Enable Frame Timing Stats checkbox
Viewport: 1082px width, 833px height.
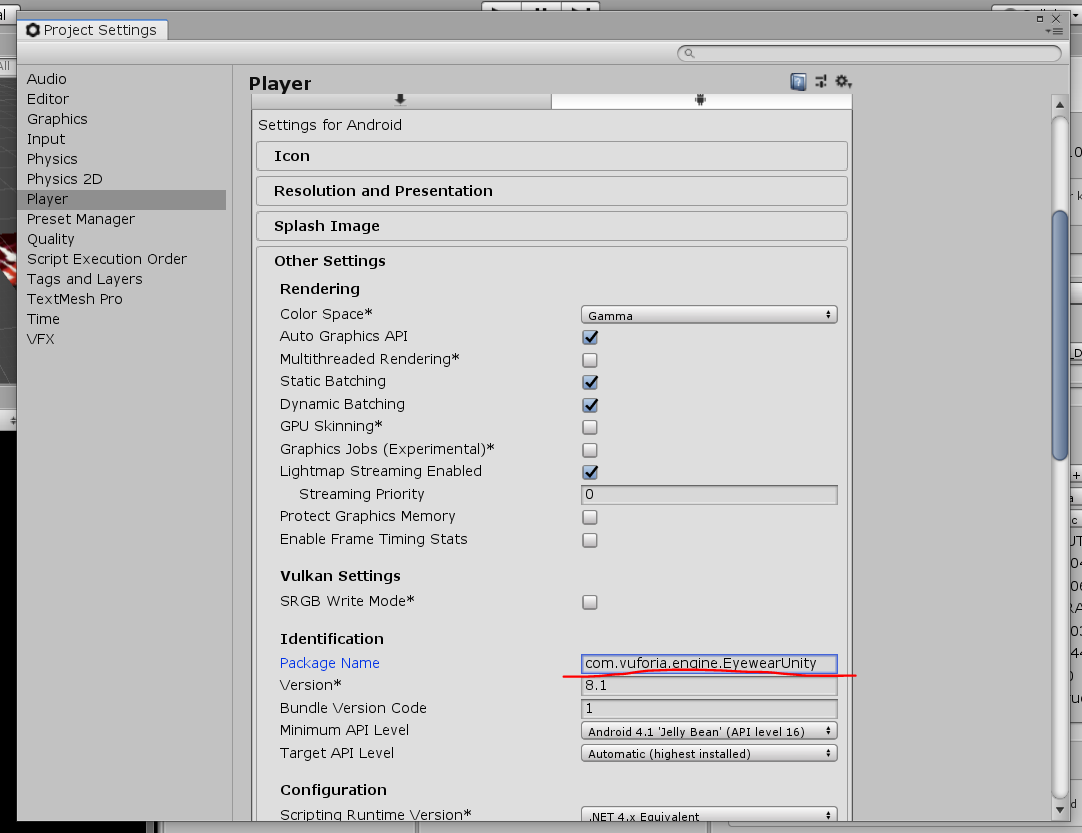(590, 540)
